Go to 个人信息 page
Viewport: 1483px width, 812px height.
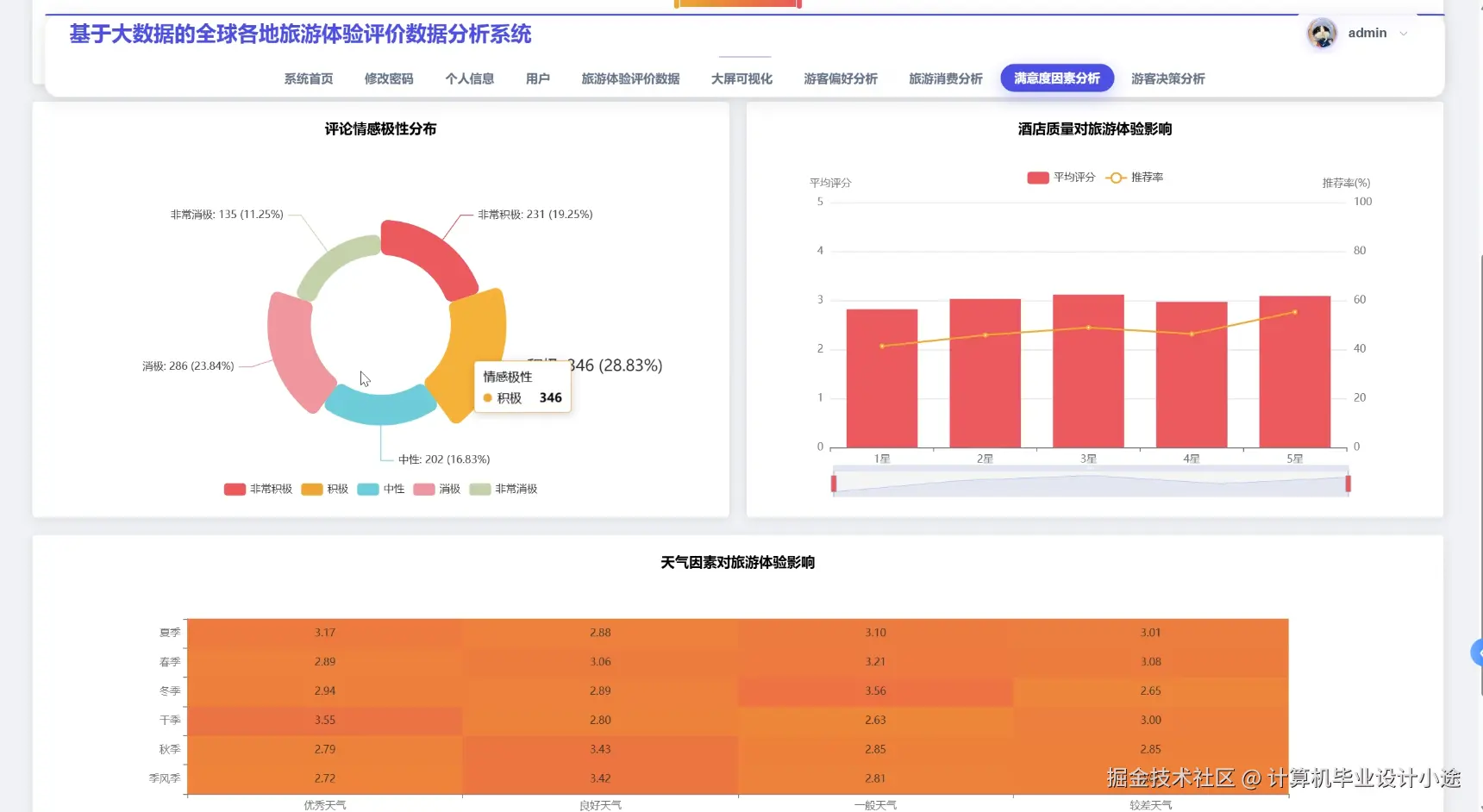tap(470, 78)
